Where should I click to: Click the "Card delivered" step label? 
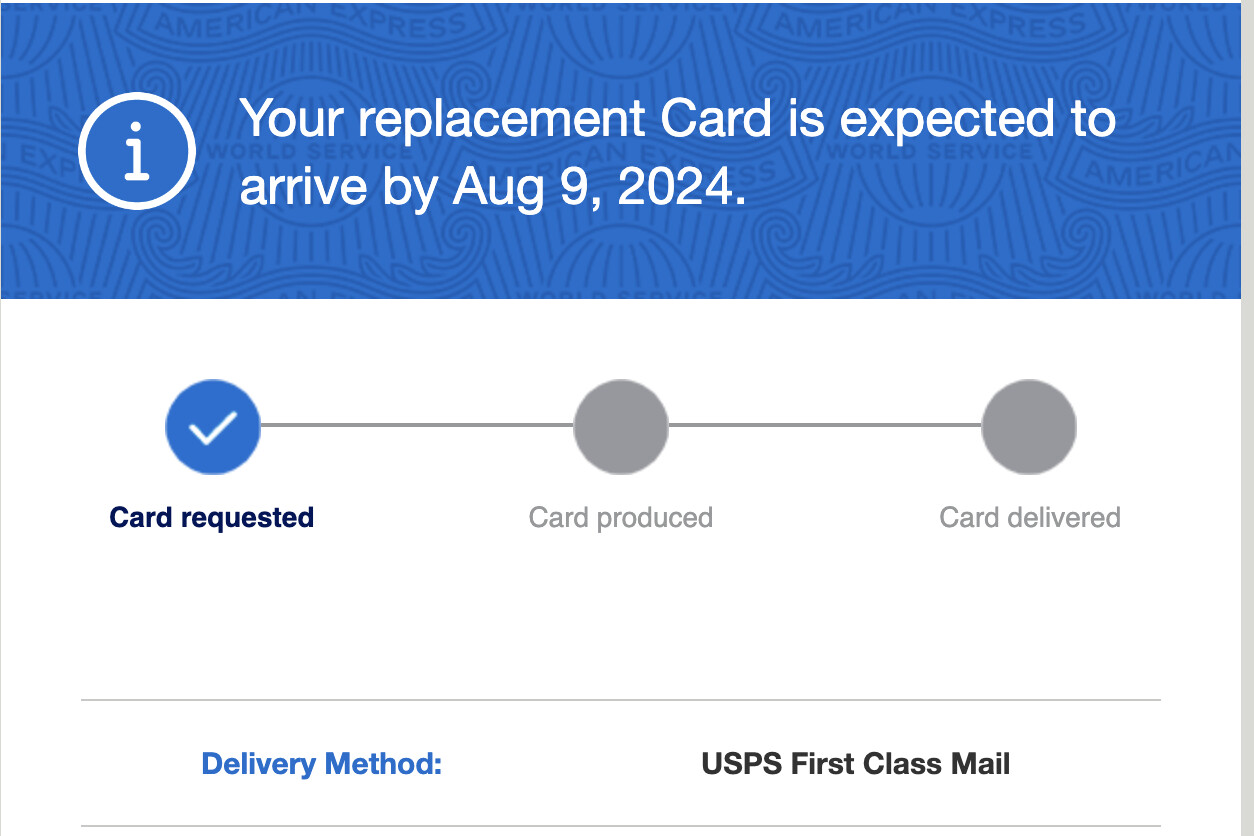click(x=1029, y=518)
